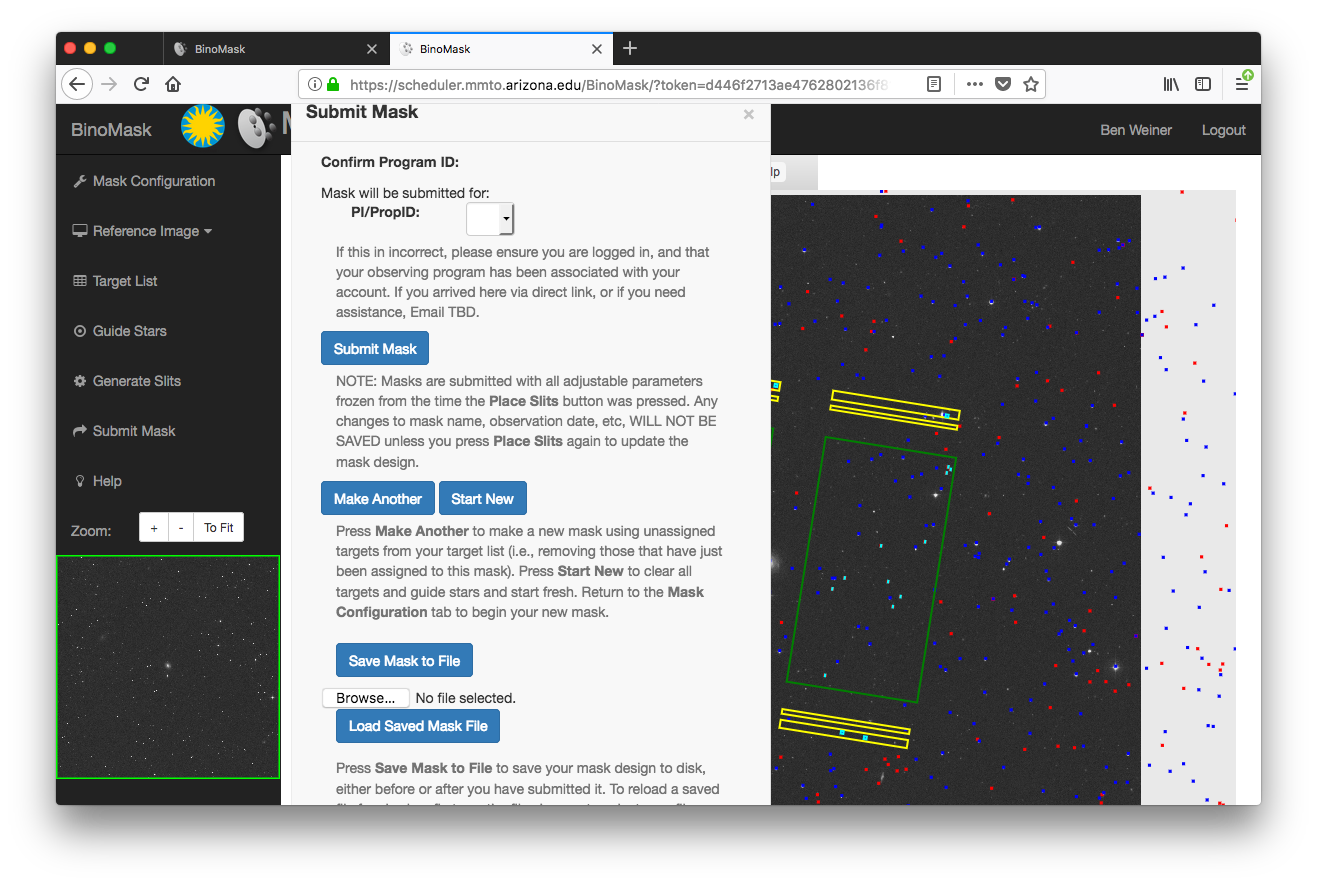The image size is (1317, 885).
Task: Open new browser tab with plus
Action: click(x=629, y=48)
